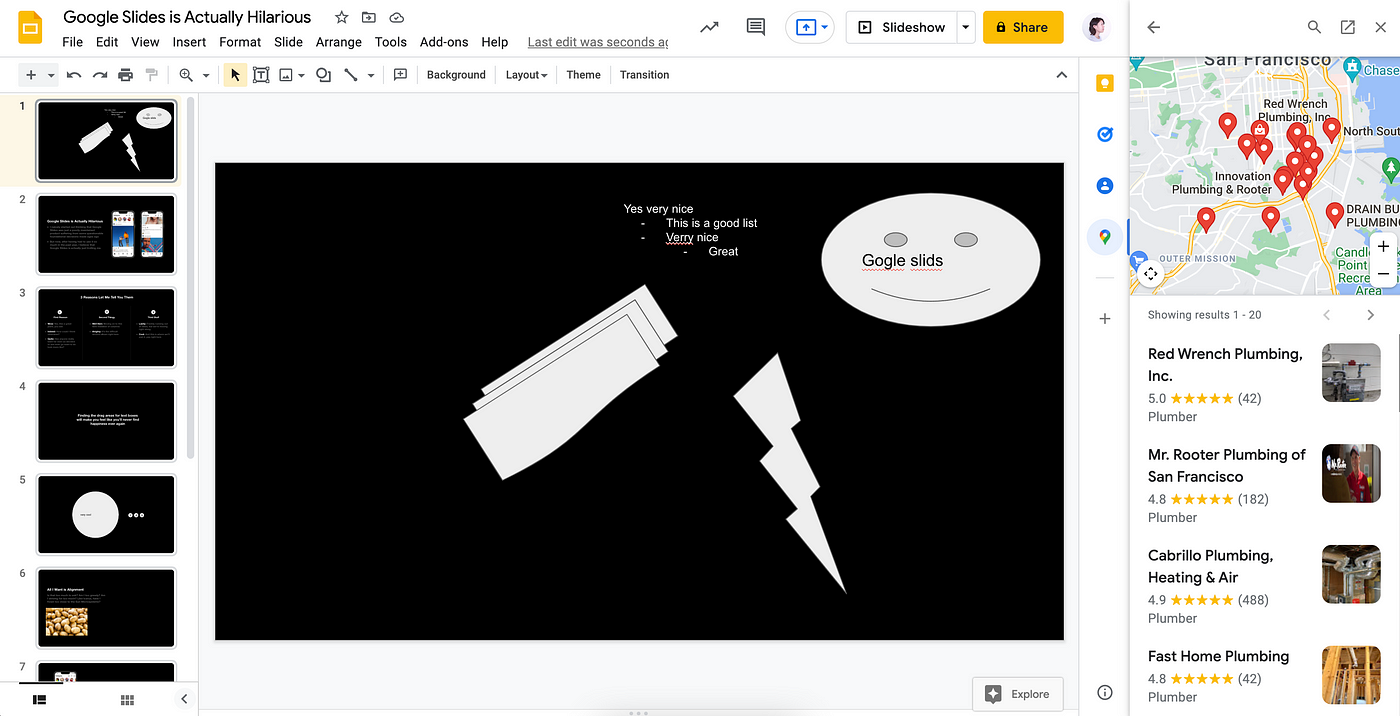Screen dimensions: 1400x716
Task: Open the new slide layout dropdown arrow
Action: click(51, 75)
